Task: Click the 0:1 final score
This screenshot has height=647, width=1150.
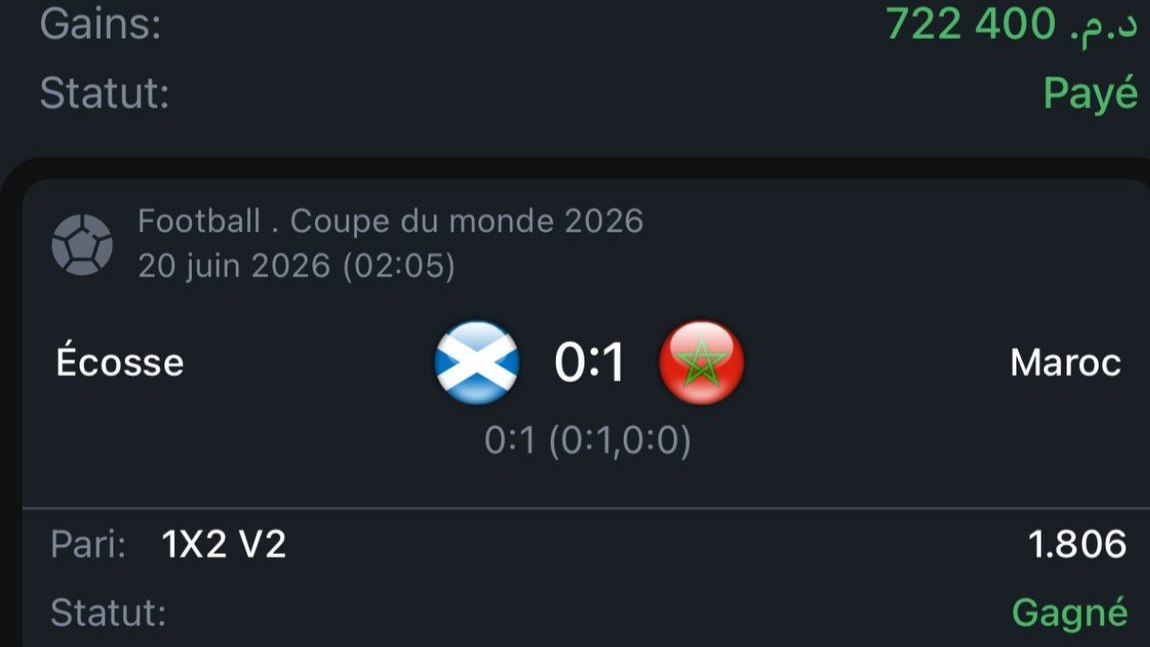Action: (x=589, y=362)
